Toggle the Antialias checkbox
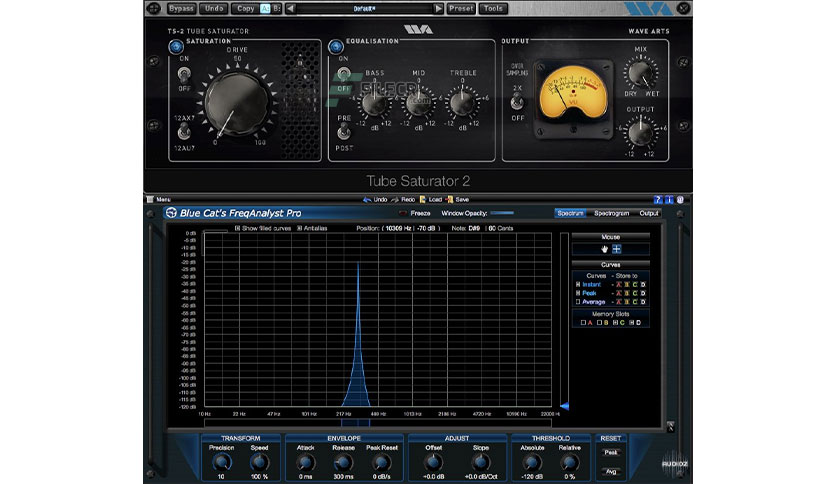The width and height of the screenshot is (836, 484). [x=299, y=228]
